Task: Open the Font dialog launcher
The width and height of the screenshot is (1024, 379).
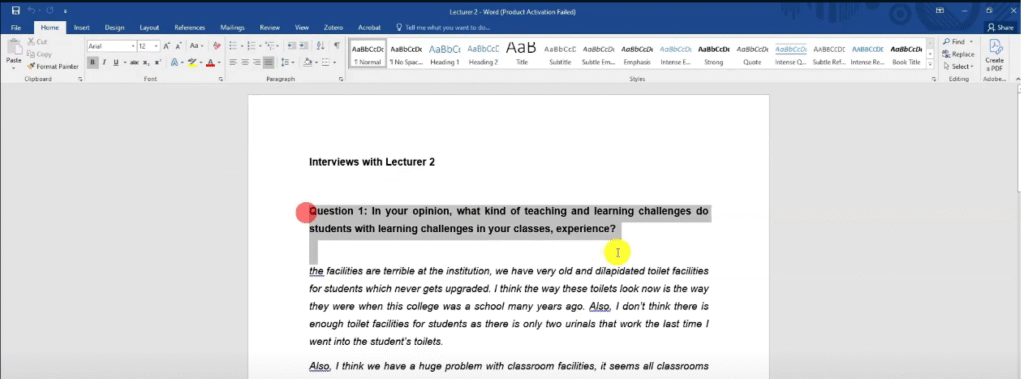Action: click(x=221, y=79)
